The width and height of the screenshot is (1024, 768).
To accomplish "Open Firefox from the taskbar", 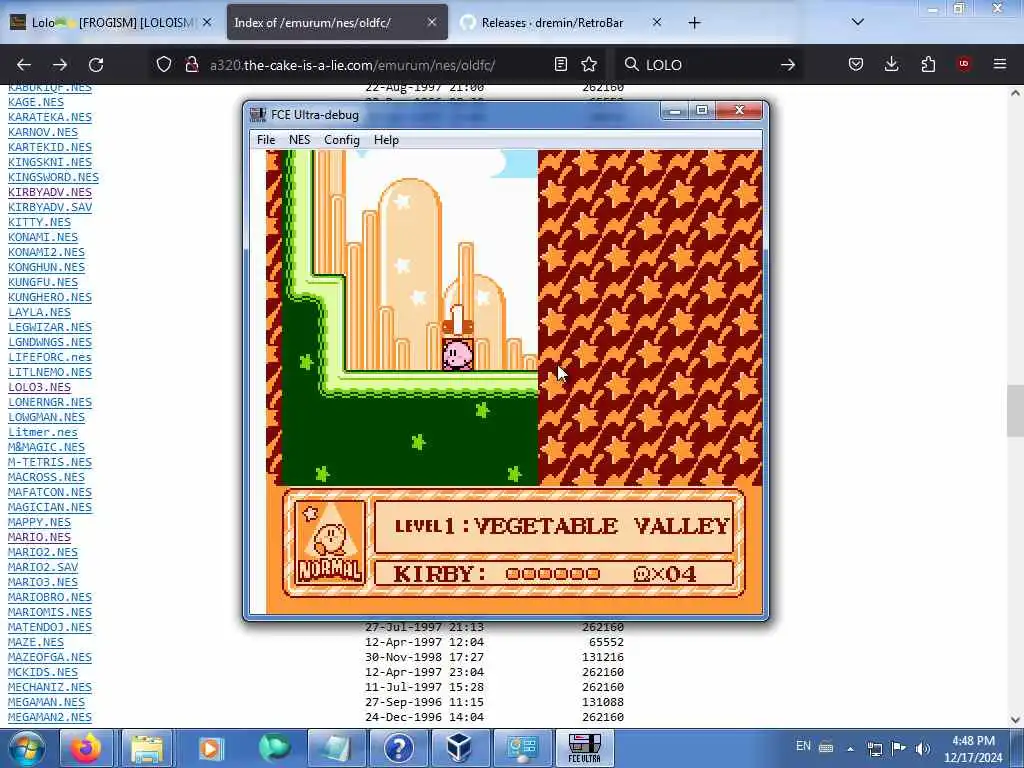I will [x=86, y=748].
